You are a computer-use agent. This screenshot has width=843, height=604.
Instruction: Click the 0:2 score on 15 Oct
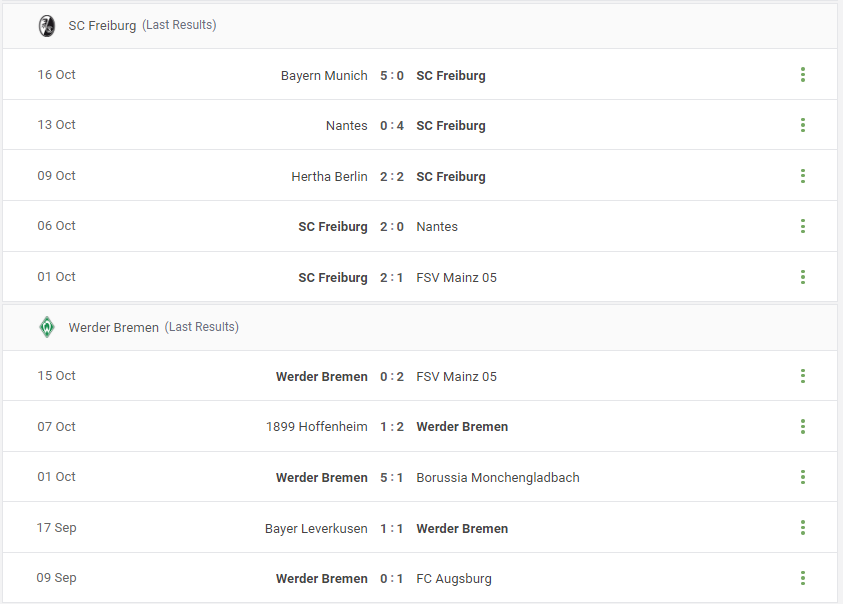392,376
